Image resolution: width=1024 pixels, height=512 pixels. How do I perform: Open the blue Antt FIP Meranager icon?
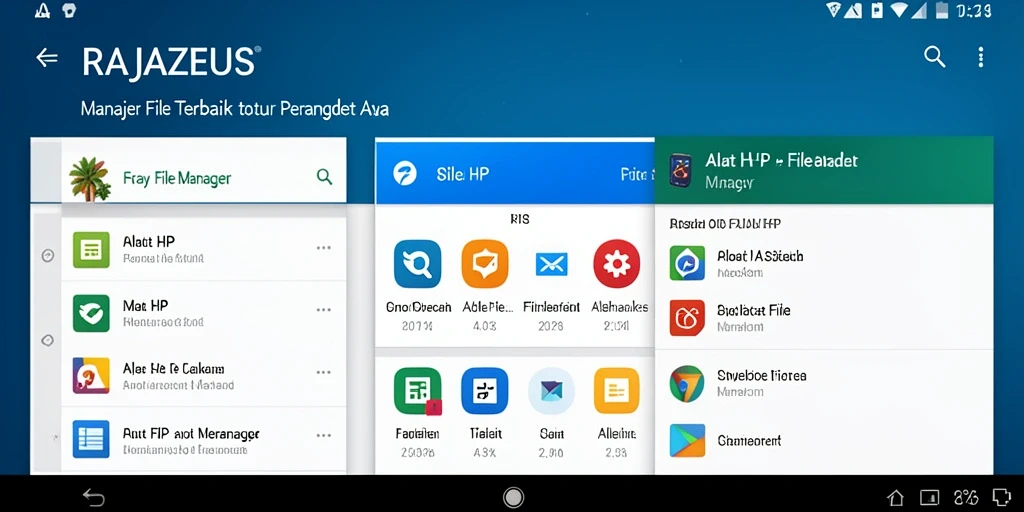tap(91, 439)
